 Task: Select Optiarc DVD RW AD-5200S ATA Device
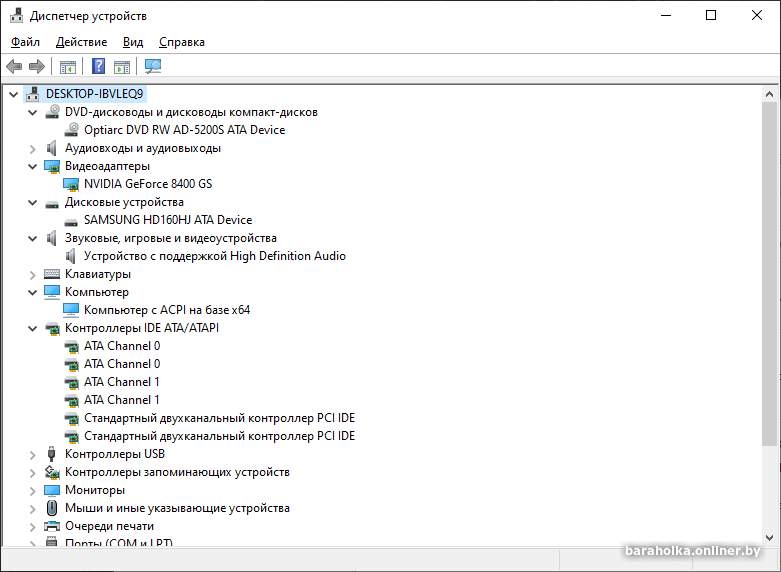click(x=184, y=130)
